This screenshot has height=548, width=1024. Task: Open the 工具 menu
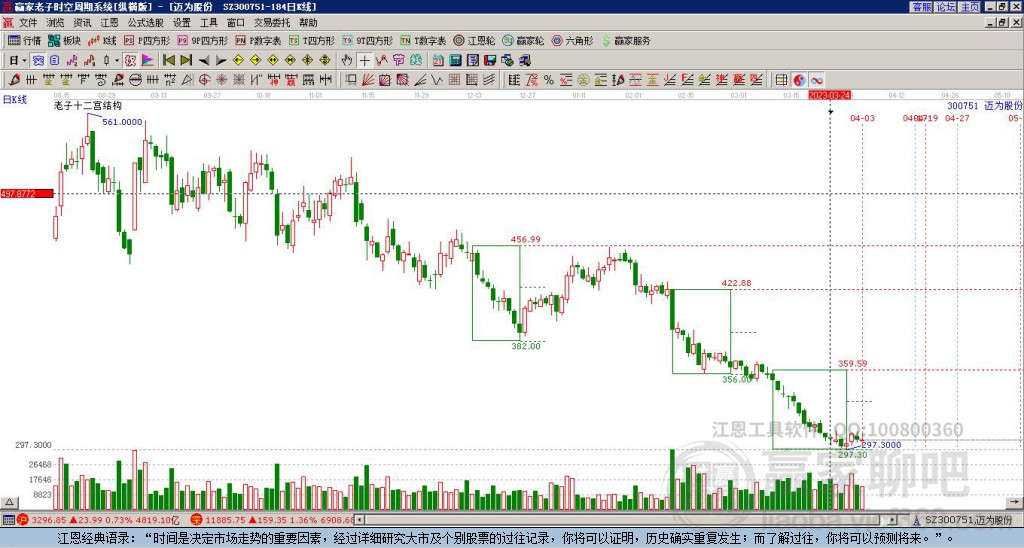click(x=208, y=23)
